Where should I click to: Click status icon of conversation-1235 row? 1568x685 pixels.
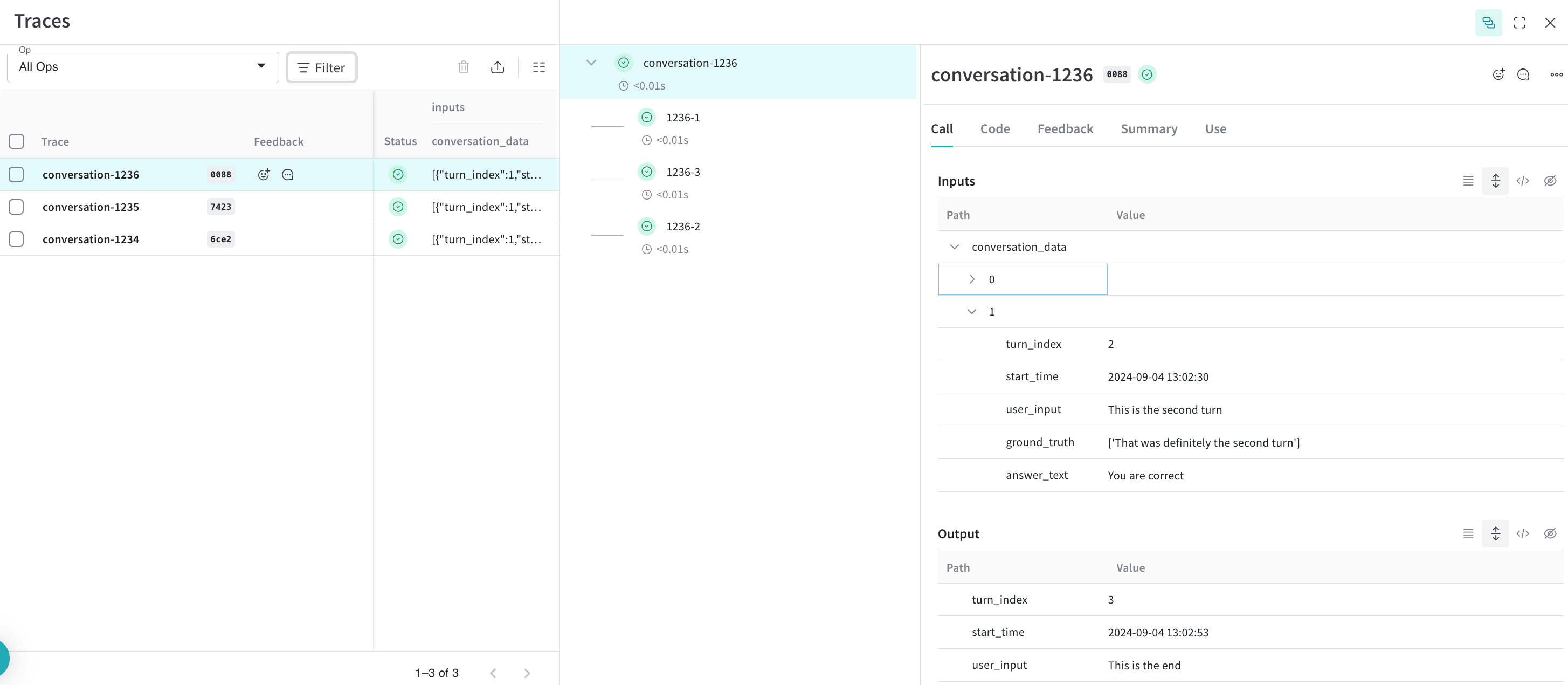pos(398,207)
